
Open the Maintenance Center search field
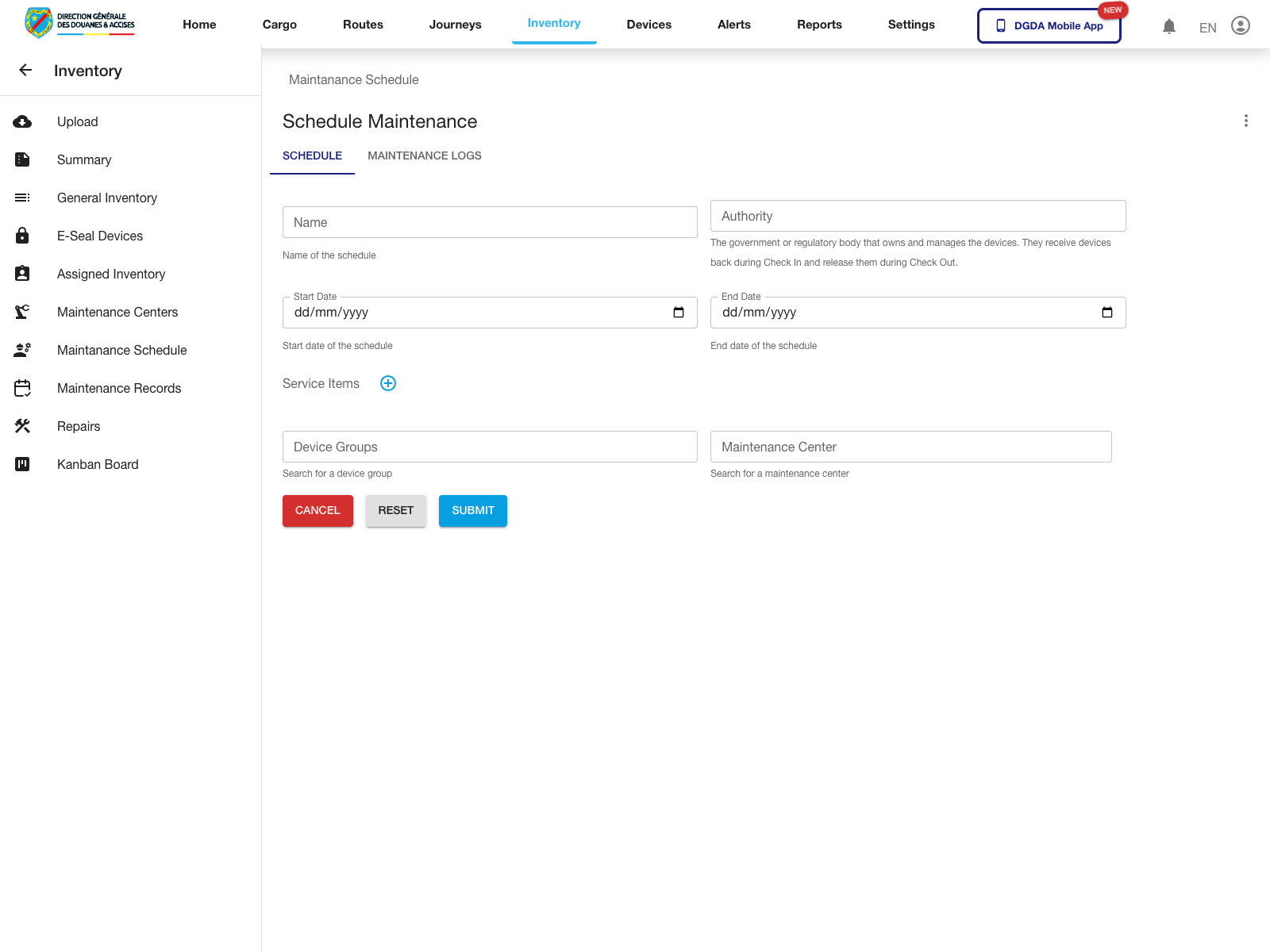[x=910, y=447]
